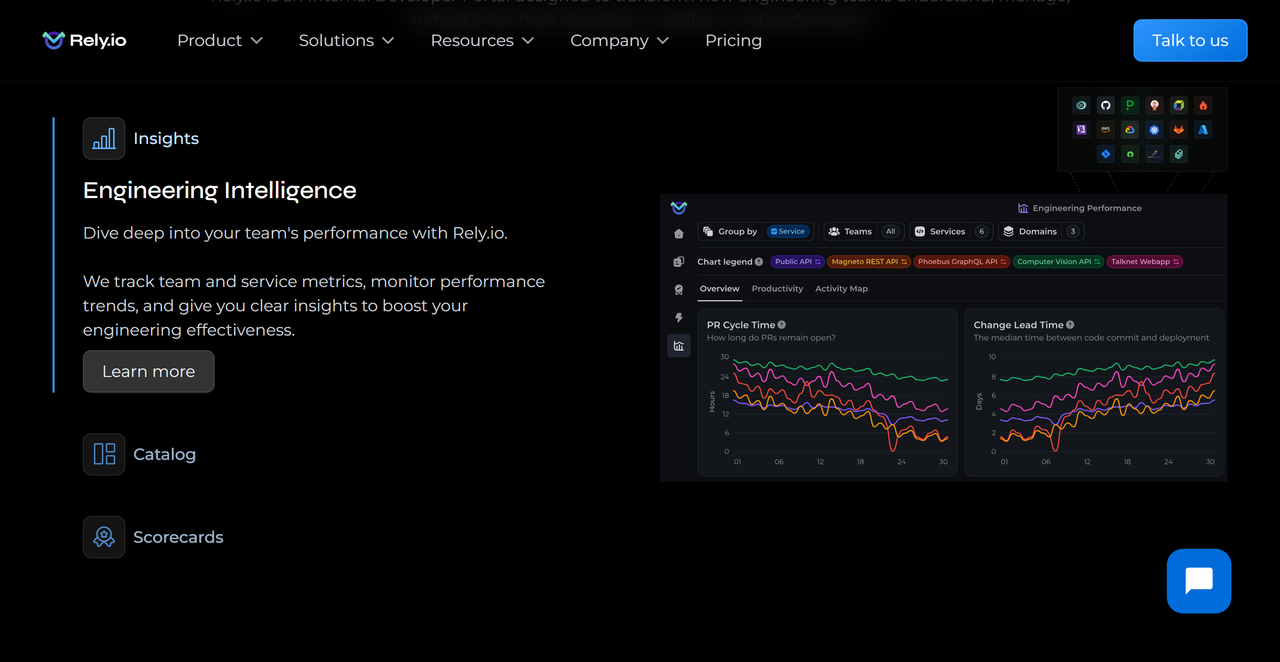This screenshot has height=662, width=1280.
Task: Click the GitLab integration icon
Action: coord(1179,130)
